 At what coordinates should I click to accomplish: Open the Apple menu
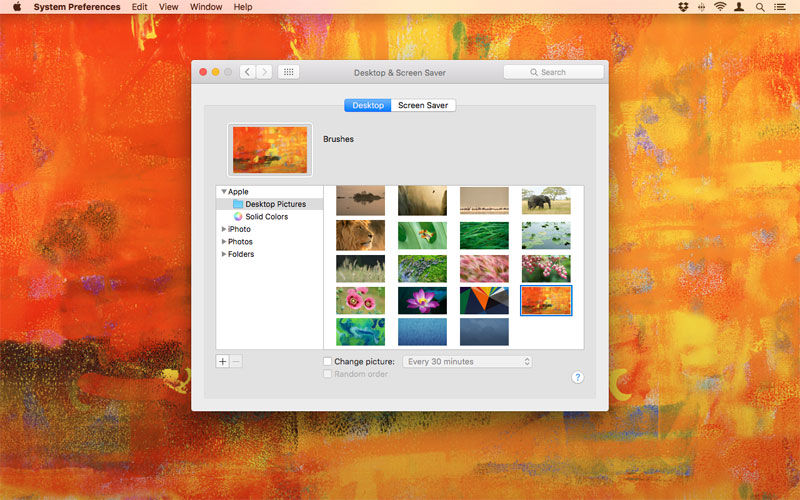pyautogui.click(x=17, y=7)
